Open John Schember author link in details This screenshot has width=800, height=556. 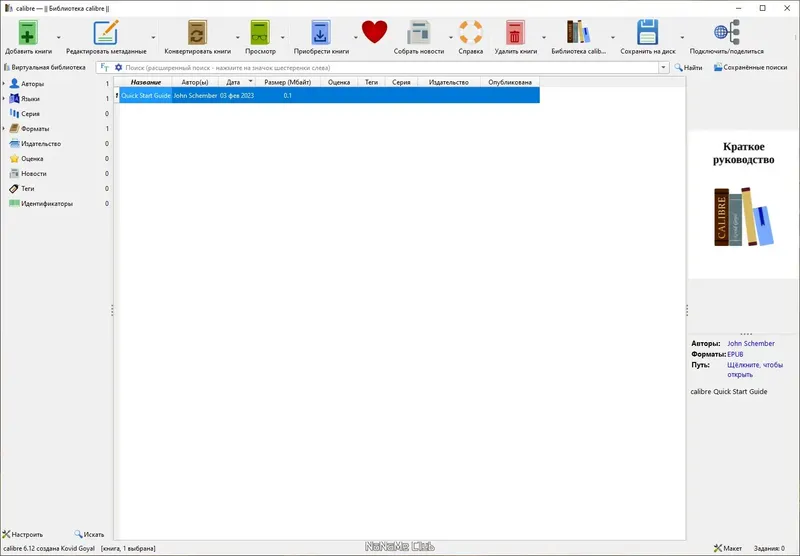(751, 344)
